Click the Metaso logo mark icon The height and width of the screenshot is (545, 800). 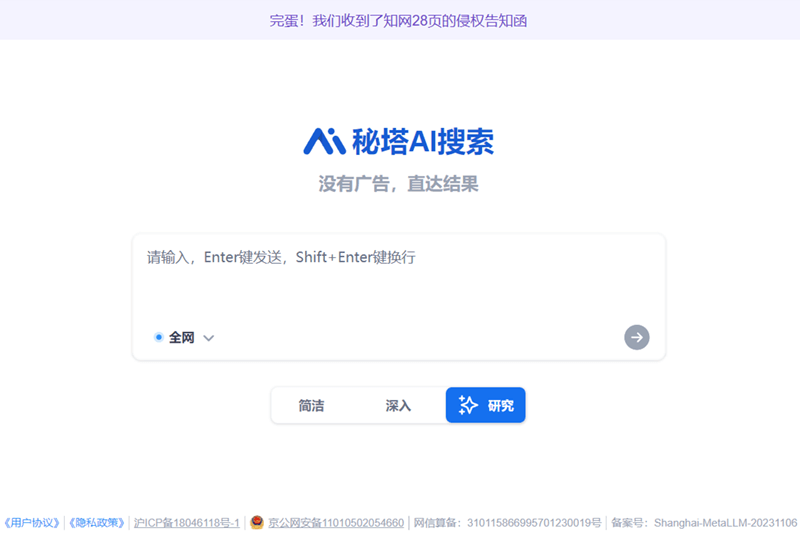tap(324, 141)
